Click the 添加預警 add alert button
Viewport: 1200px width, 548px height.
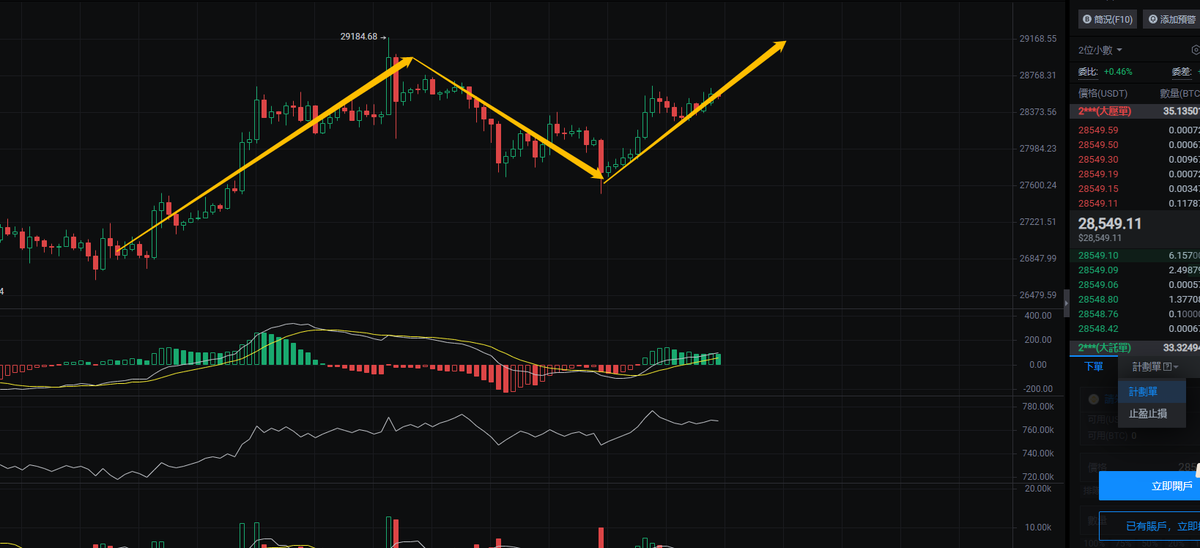[1171, 19]
